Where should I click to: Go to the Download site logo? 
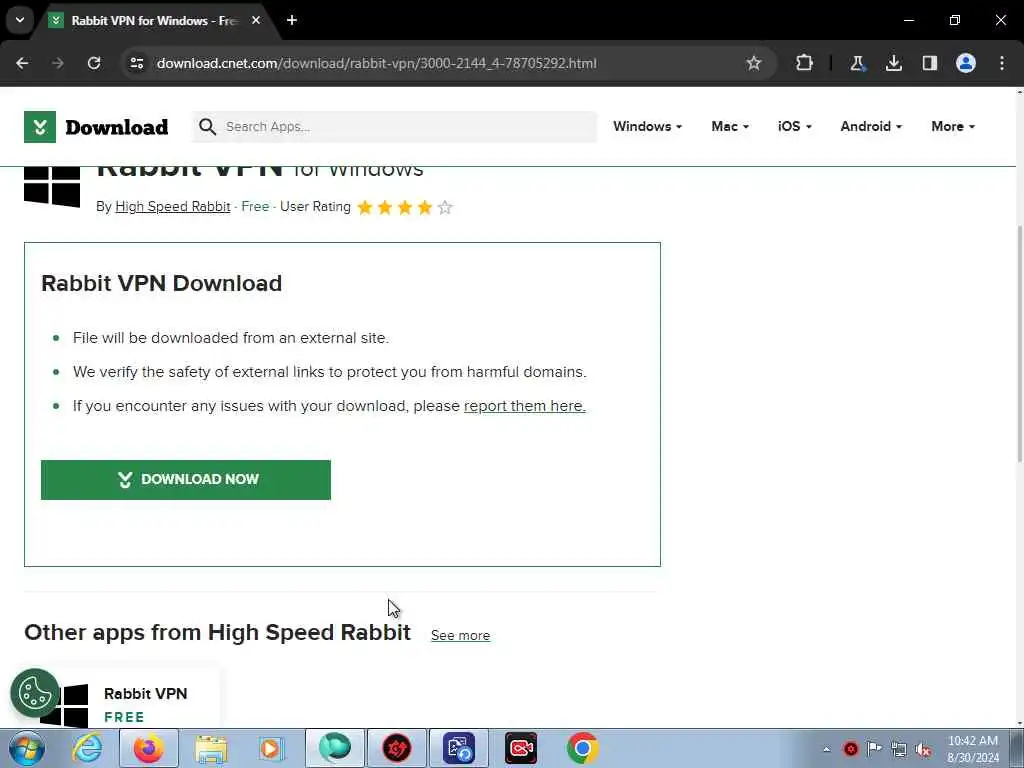[96, 127]
